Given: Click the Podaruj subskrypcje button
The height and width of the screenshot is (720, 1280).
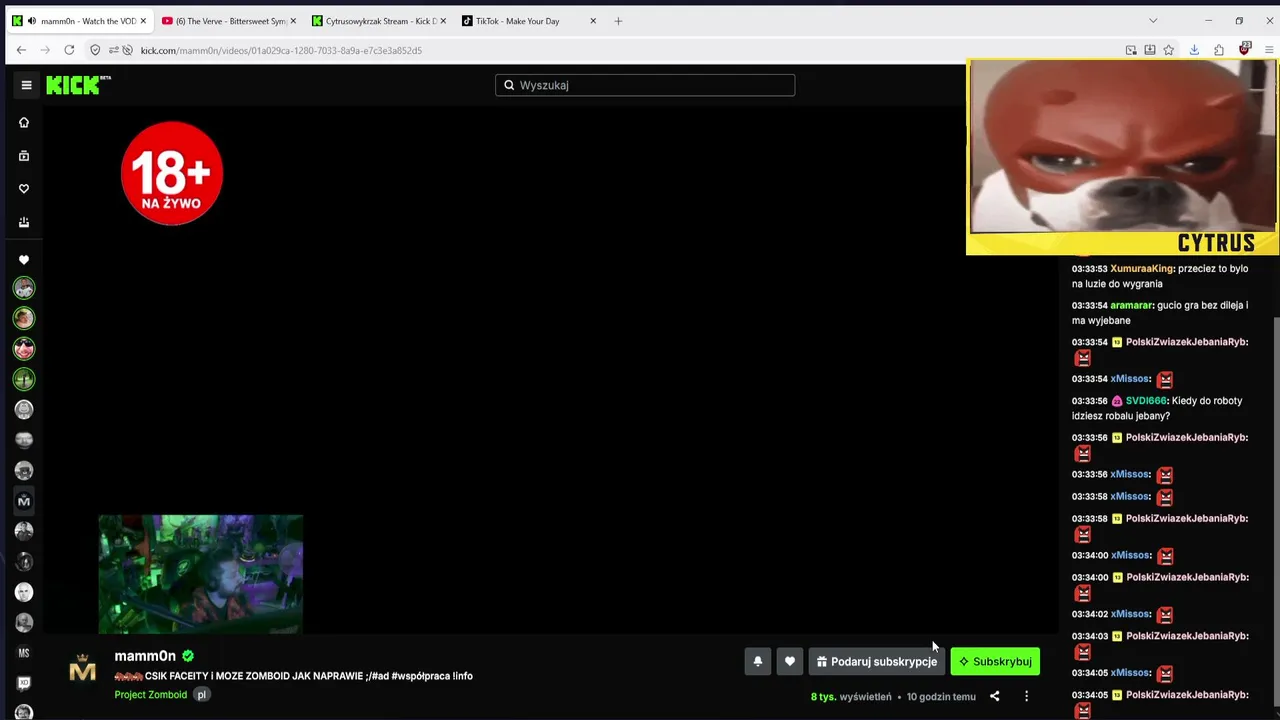Looking at the screenshot, I should 876,661.
